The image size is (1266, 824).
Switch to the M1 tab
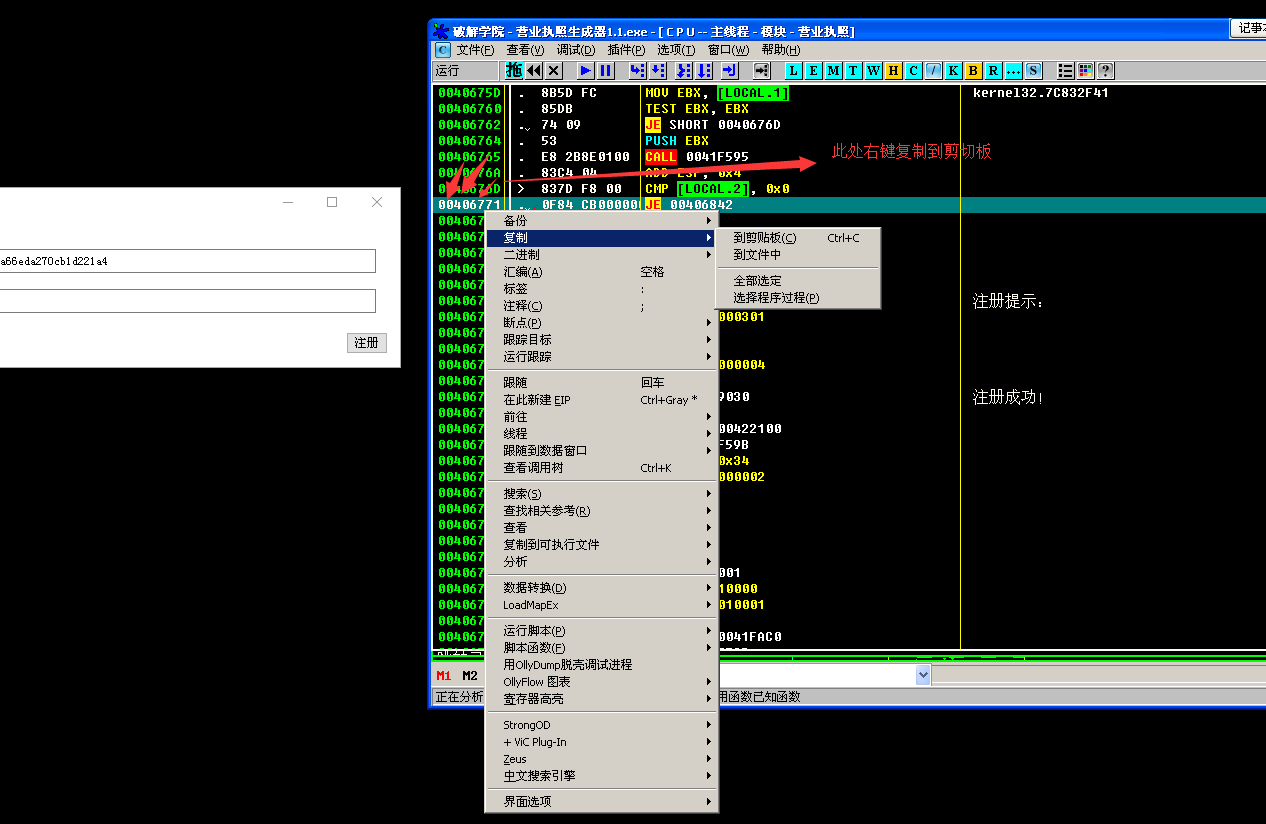(444, 676)
